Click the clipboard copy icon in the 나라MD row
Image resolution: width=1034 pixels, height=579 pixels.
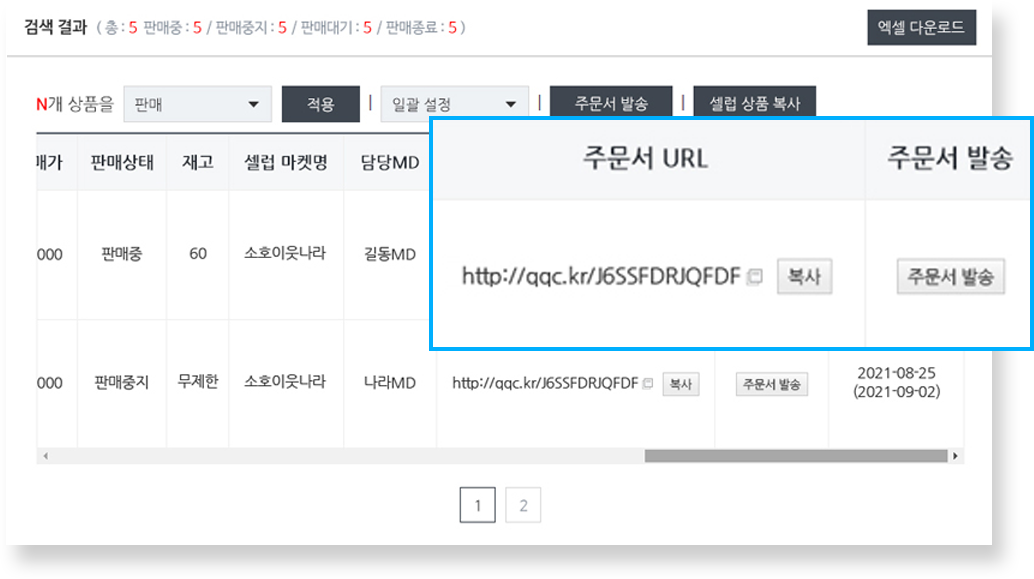(x=645, y=383)
